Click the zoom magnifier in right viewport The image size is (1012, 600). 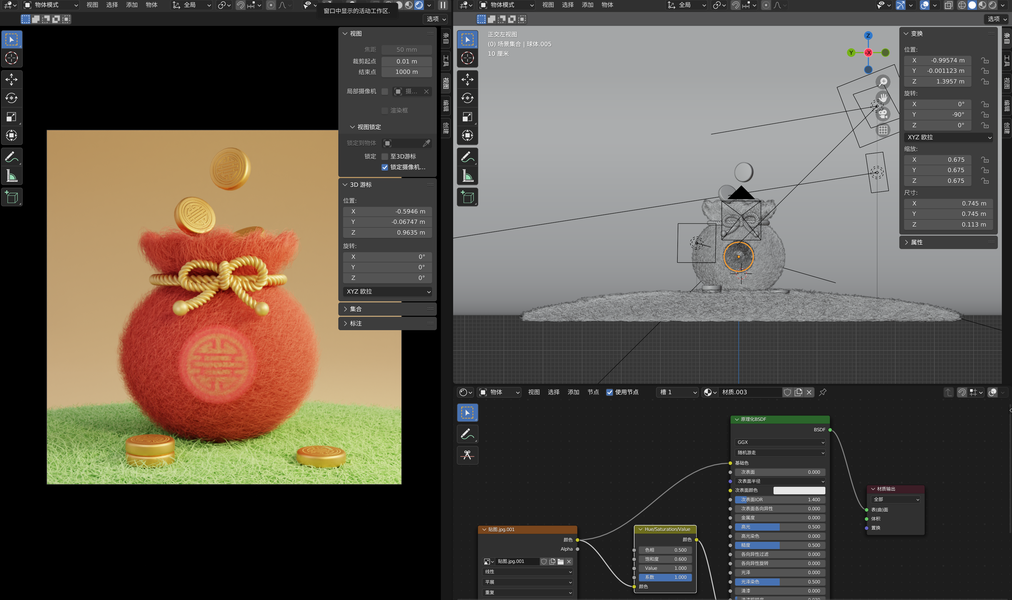[882, 82]
